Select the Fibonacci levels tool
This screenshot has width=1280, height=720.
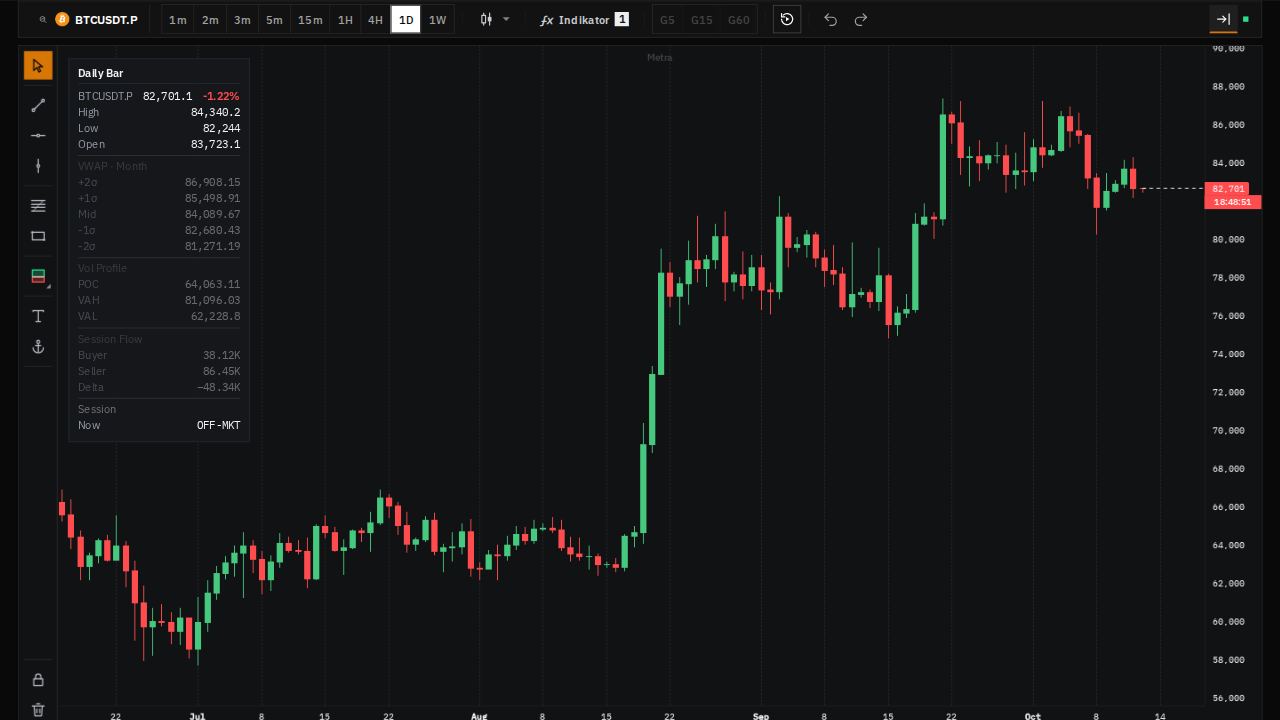click(x=38, y=206)
